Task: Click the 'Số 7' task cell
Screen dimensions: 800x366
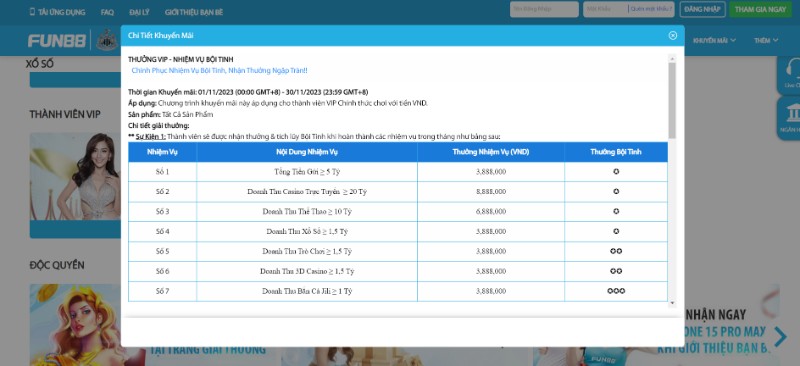Action: pos(162,291)
